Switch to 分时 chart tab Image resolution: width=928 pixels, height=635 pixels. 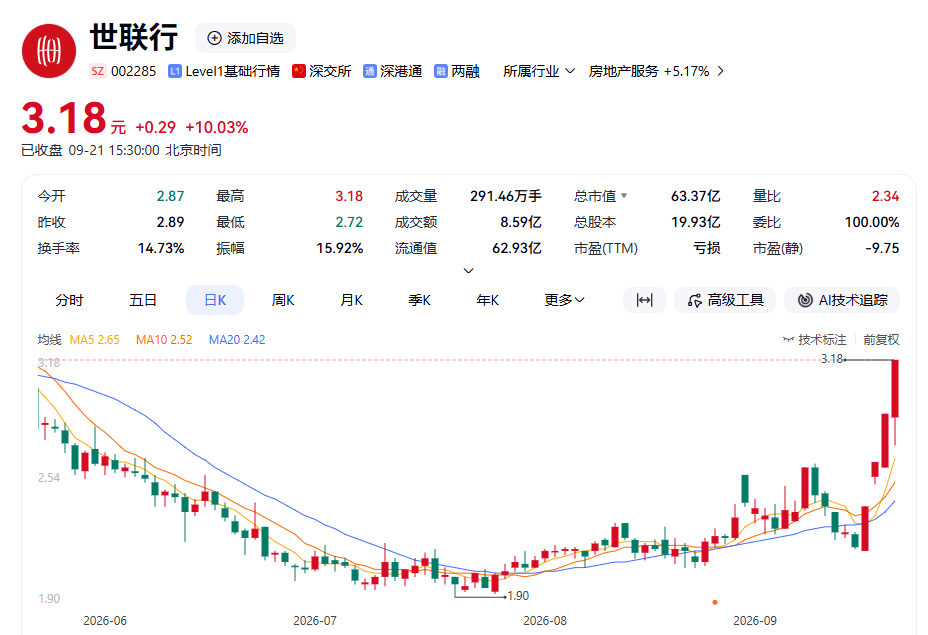[x=69, y=300]
